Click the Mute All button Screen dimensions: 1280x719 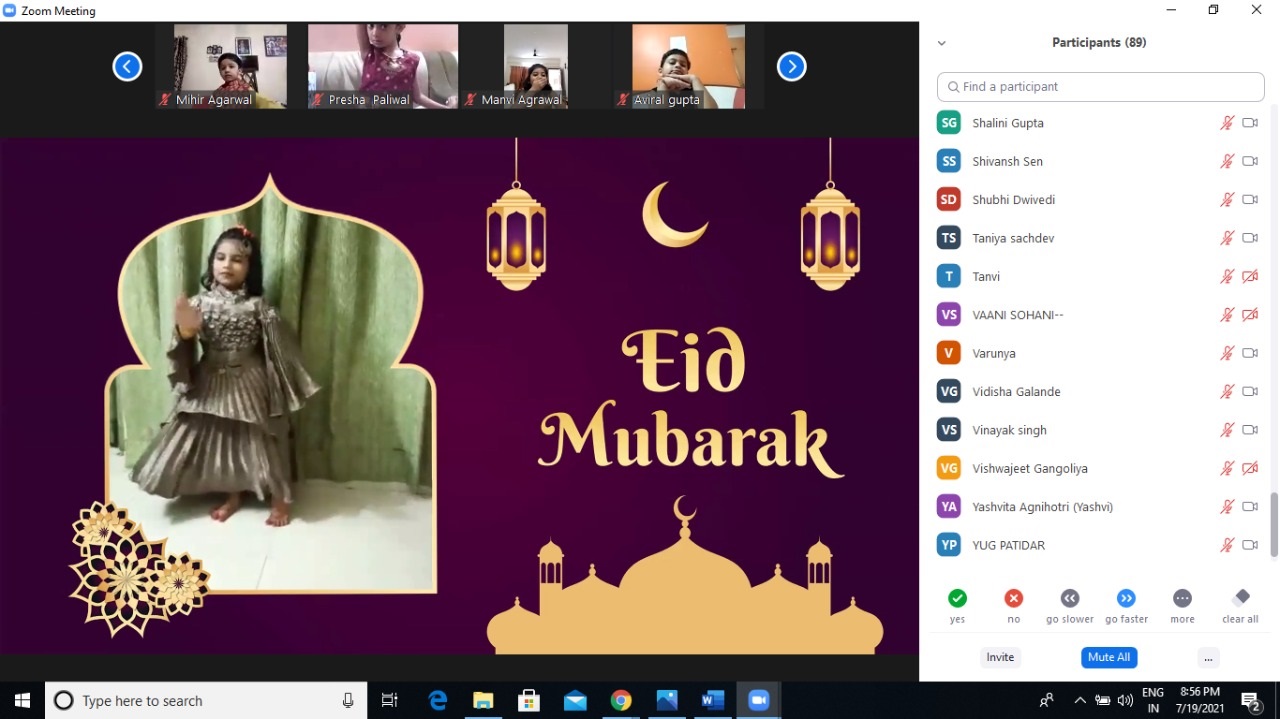click(x=1109, y=657)
